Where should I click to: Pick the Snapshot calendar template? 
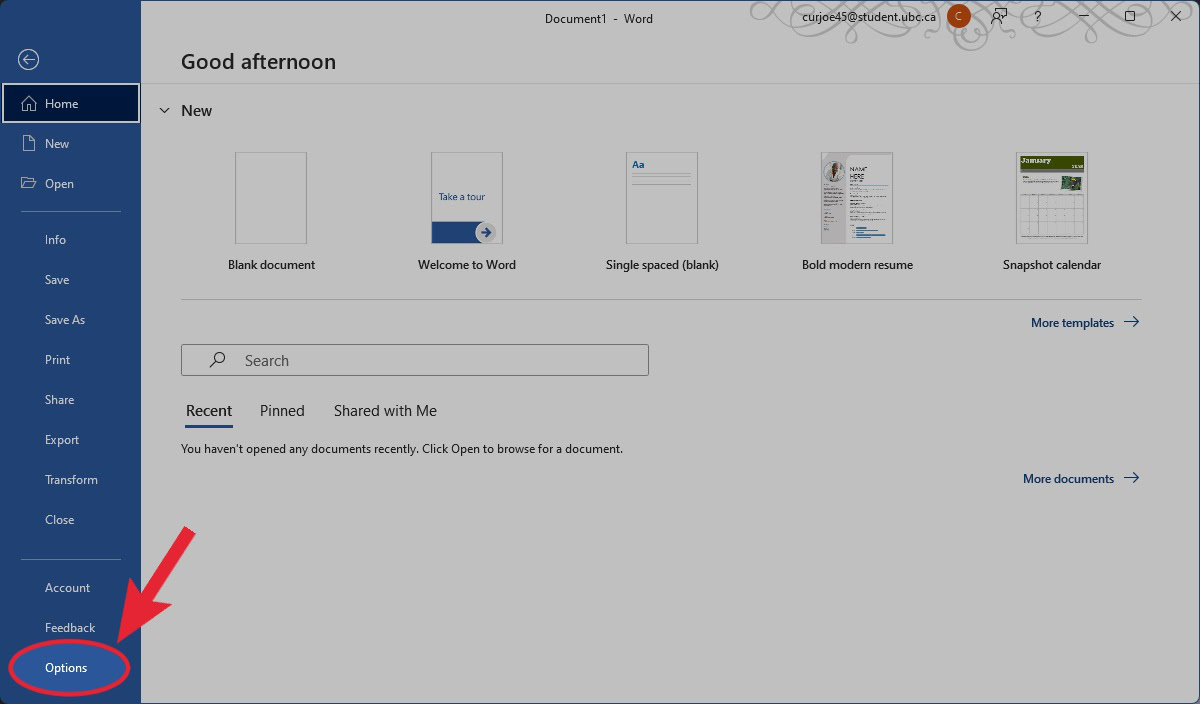(1052, 198)
